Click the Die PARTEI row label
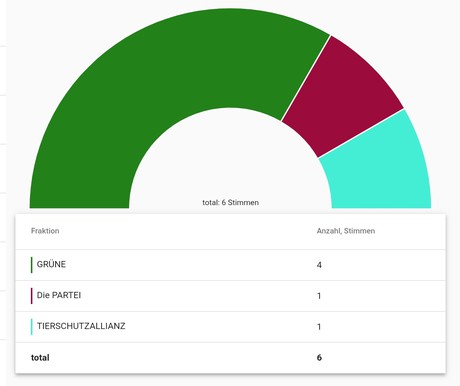This screenshot has height=386, width=460. click(59, 295)
